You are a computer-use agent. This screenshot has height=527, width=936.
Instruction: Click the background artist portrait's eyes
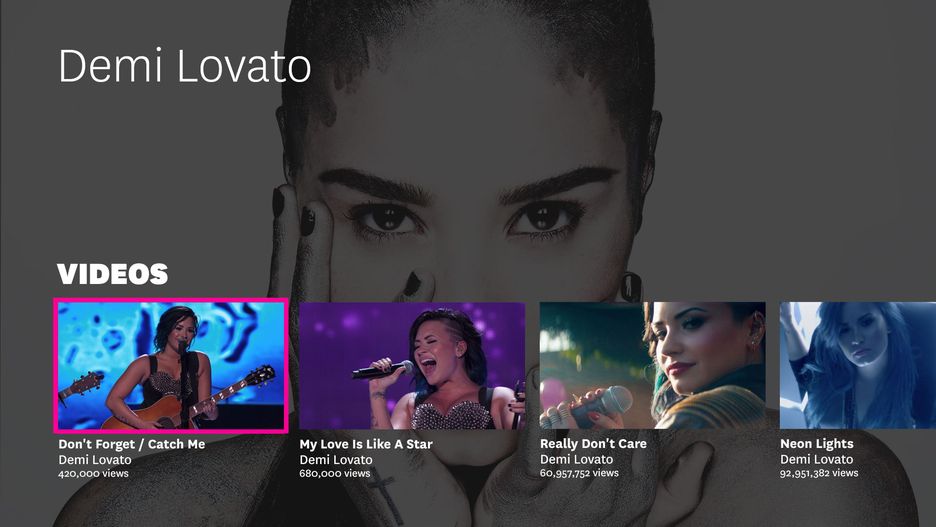click(x=466, y=220)
